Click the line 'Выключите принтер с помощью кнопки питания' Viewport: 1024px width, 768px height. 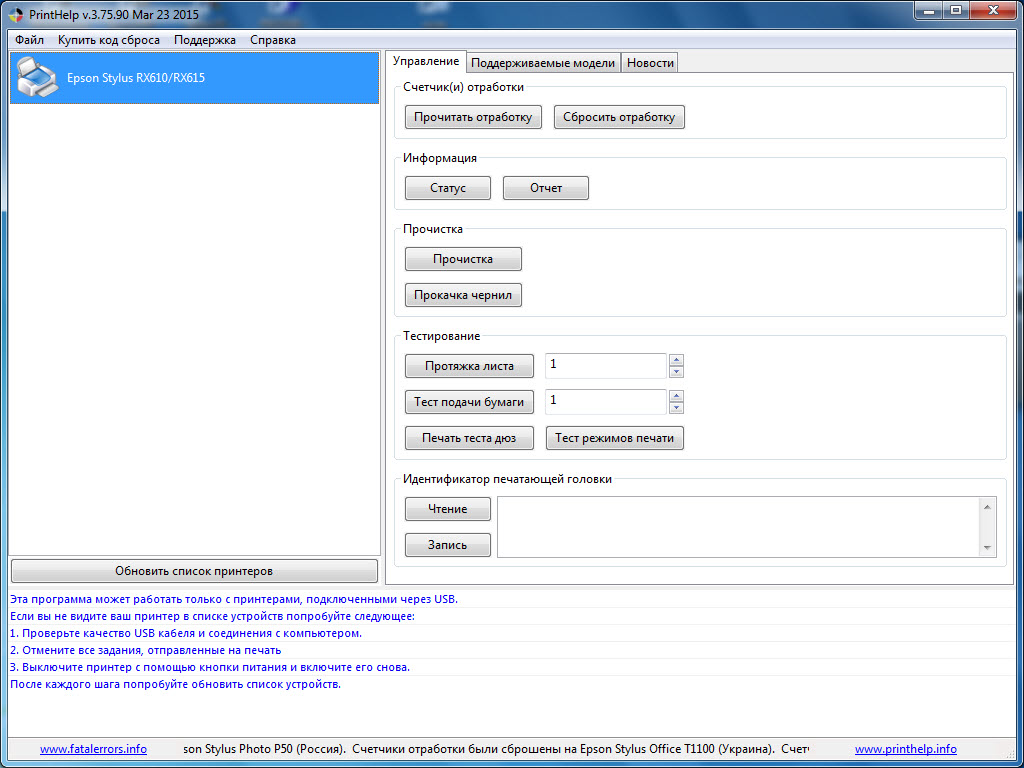click(x=210, y=667)
